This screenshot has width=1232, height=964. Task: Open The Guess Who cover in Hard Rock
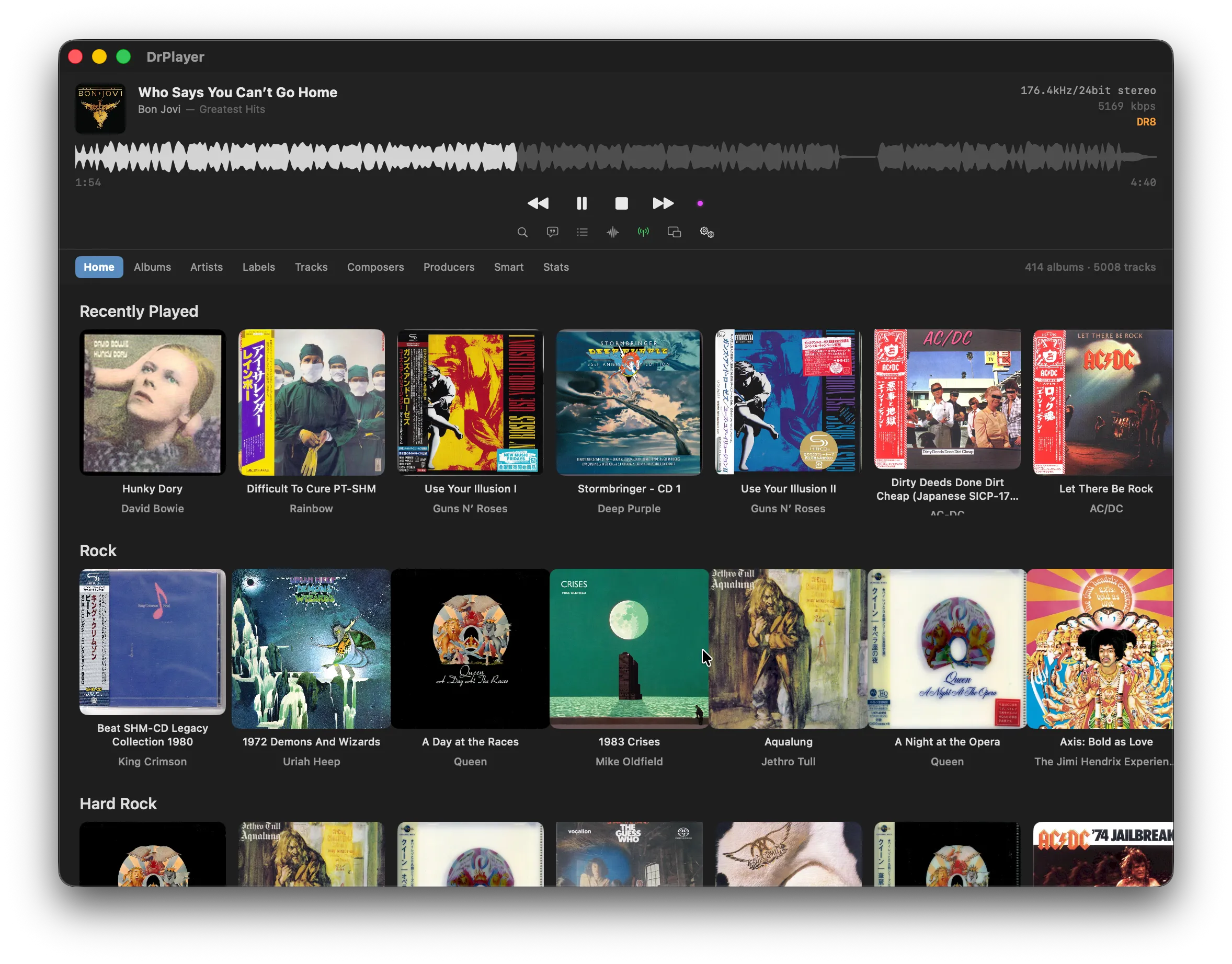629,854
